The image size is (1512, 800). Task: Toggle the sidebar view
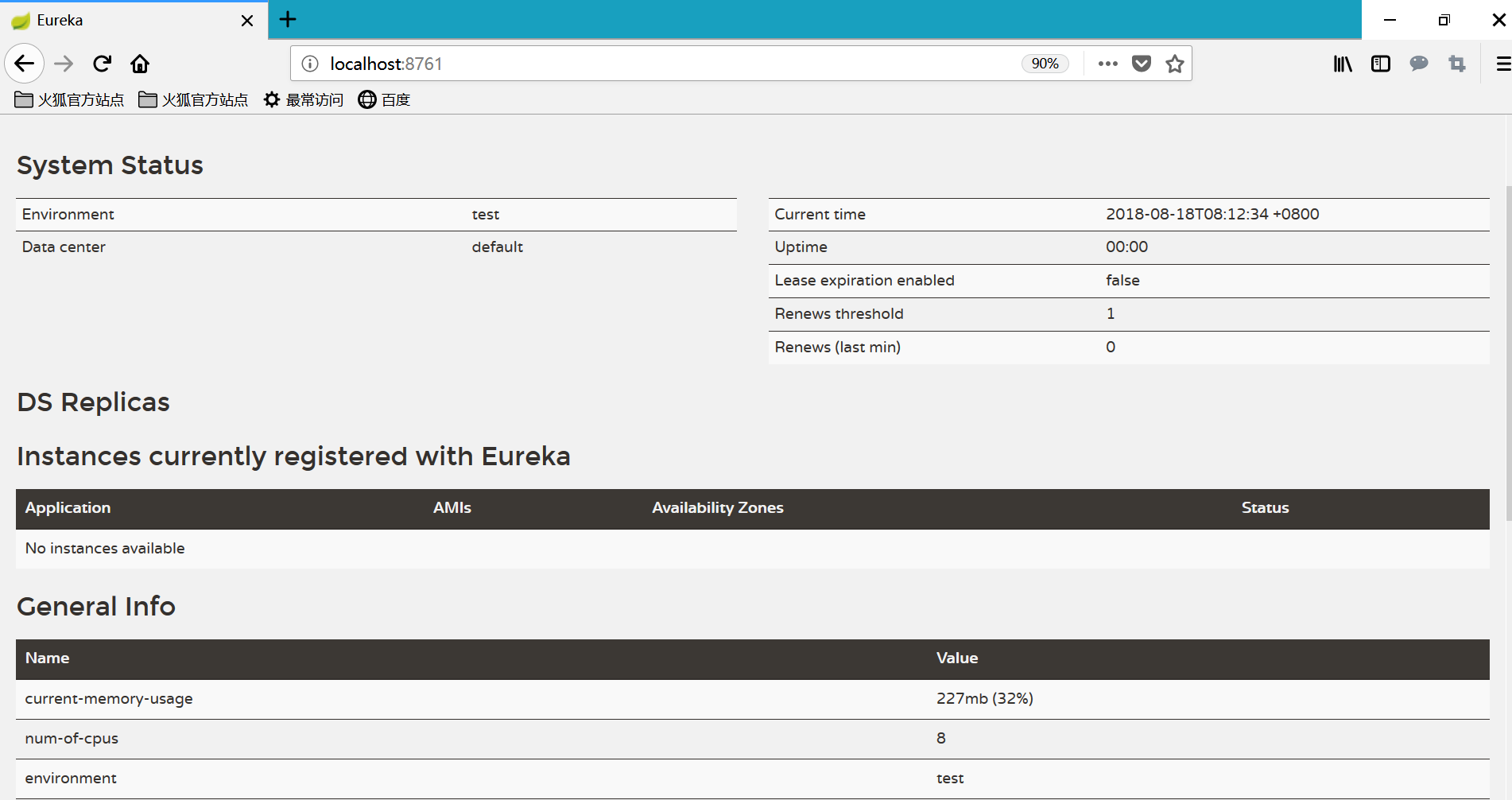click(x=1381, y=64)
